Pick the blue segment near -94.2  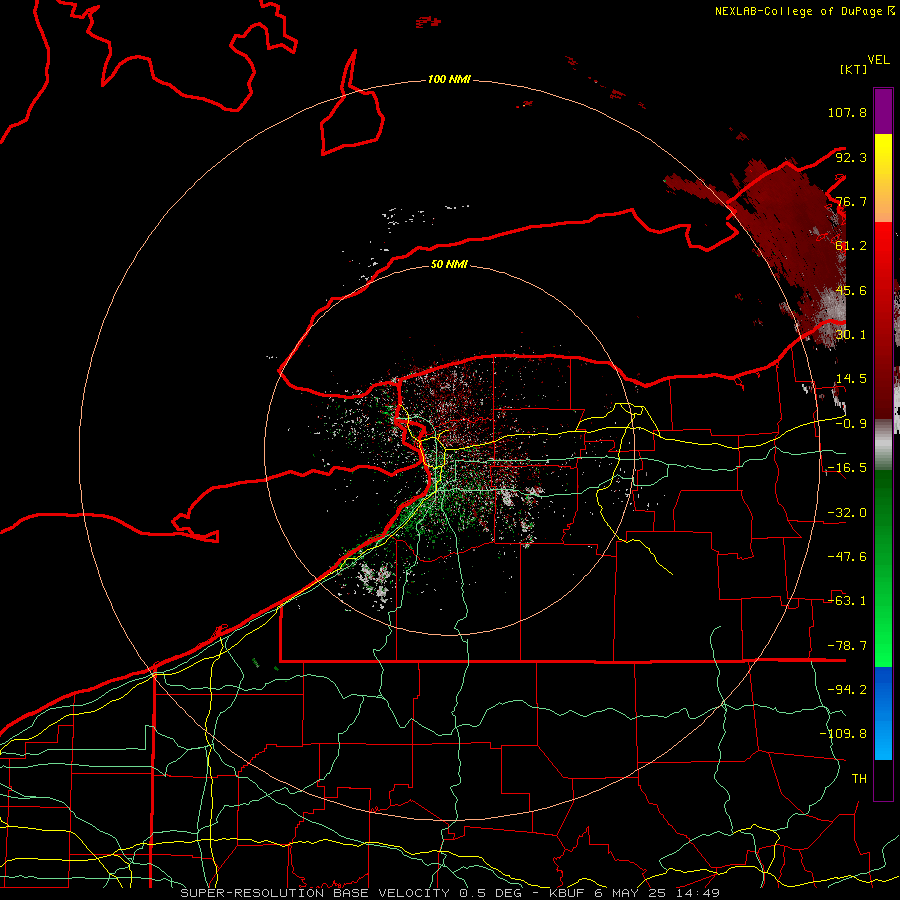883,689
